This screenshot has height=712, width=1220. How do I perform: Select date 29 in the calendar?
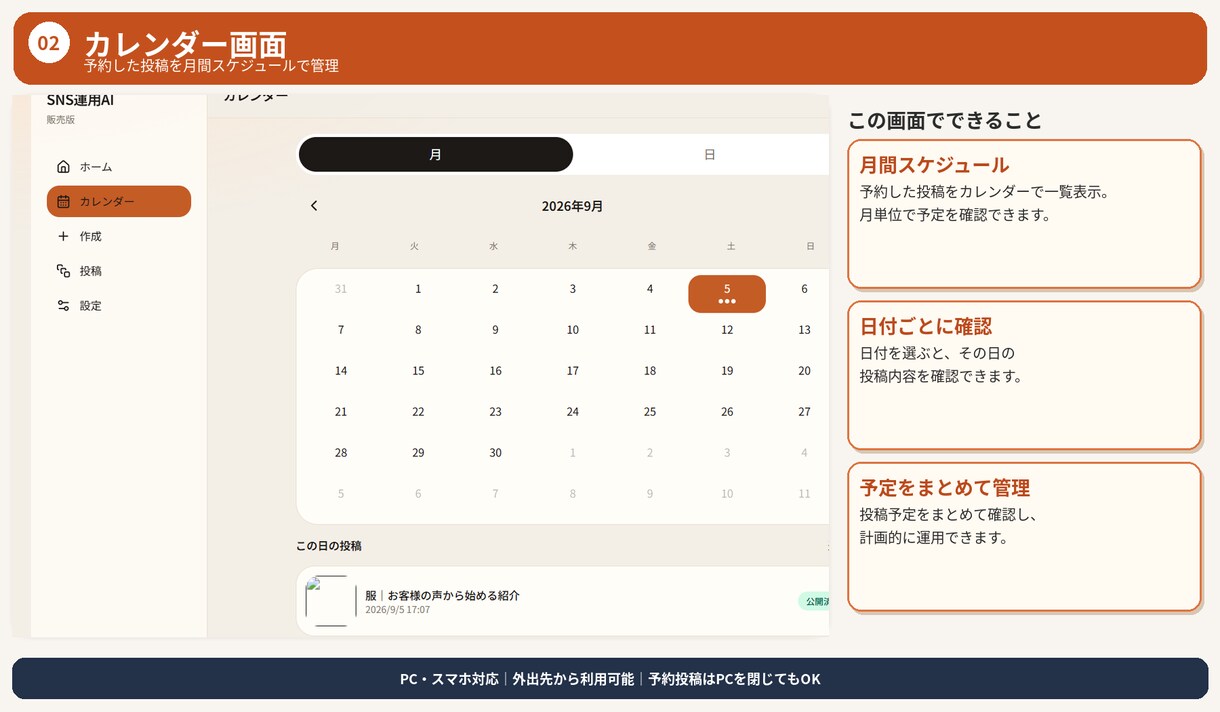coord(418,453)
